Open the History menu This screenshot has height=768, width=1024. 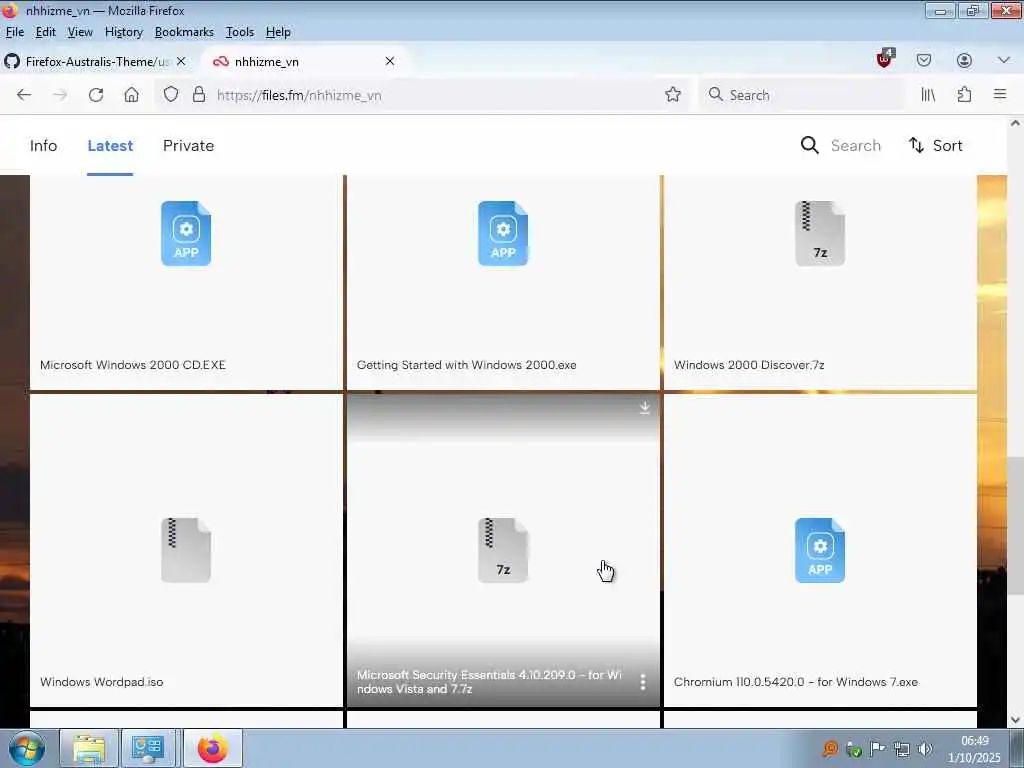tap(123, 32)
